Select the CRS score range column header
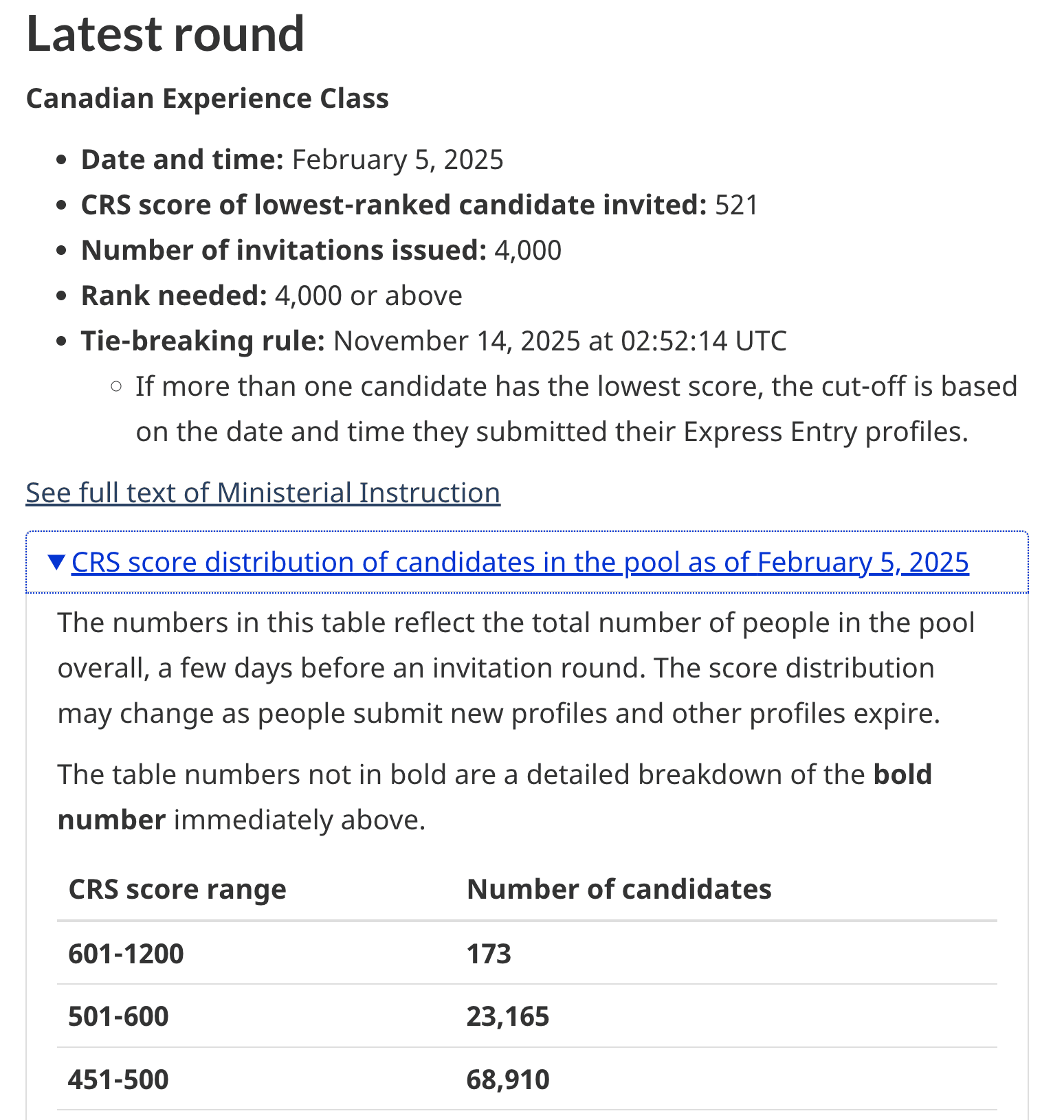Image resolution: width=1064 pixels, height=1120 pixels. point(177,889)
